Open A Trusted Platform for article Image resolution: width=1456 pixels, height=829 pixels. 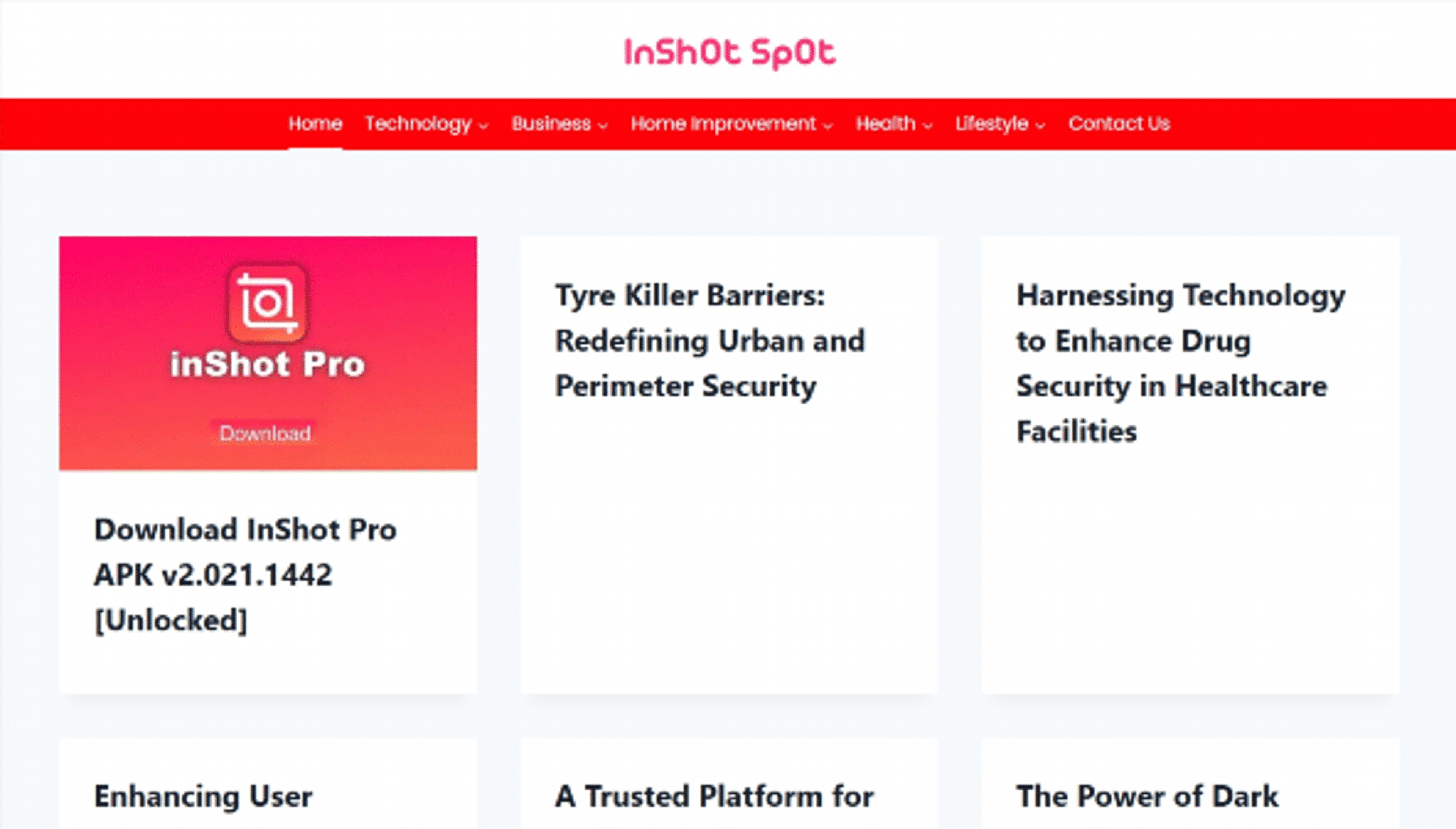[714, 796]
